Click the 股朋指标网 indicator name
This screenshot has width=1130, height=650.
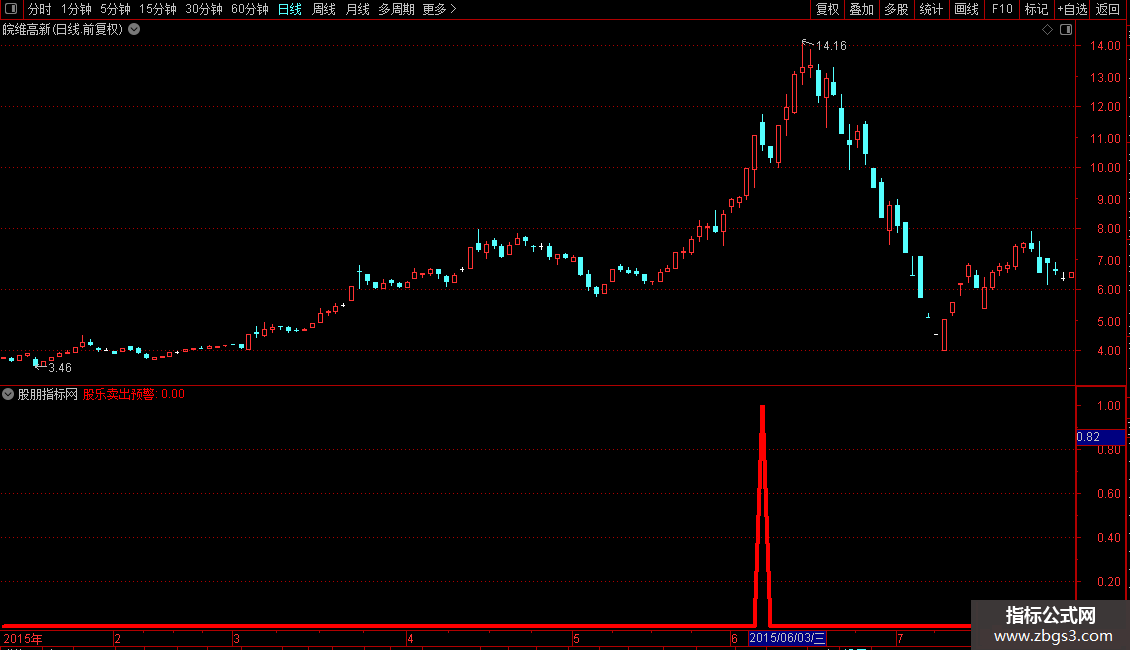(x=48, y=394)
